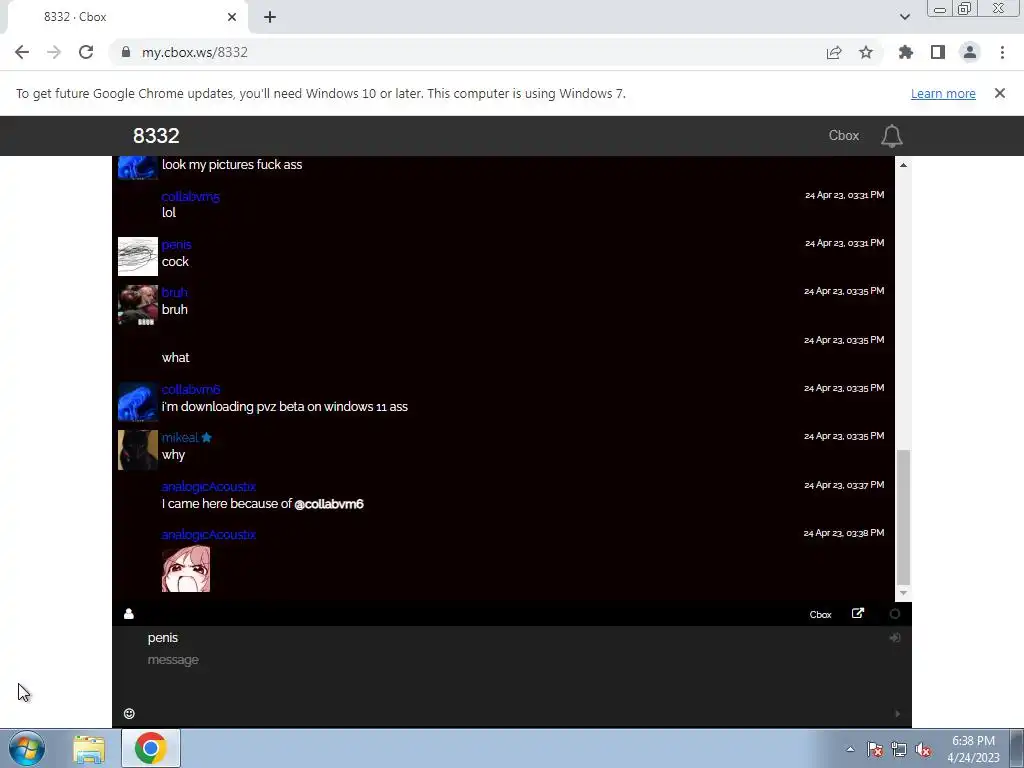1024x768 pixels.
Task: Close the 8332 - Cbox tab
Action: pyautogui.click(x=232, y=17)
